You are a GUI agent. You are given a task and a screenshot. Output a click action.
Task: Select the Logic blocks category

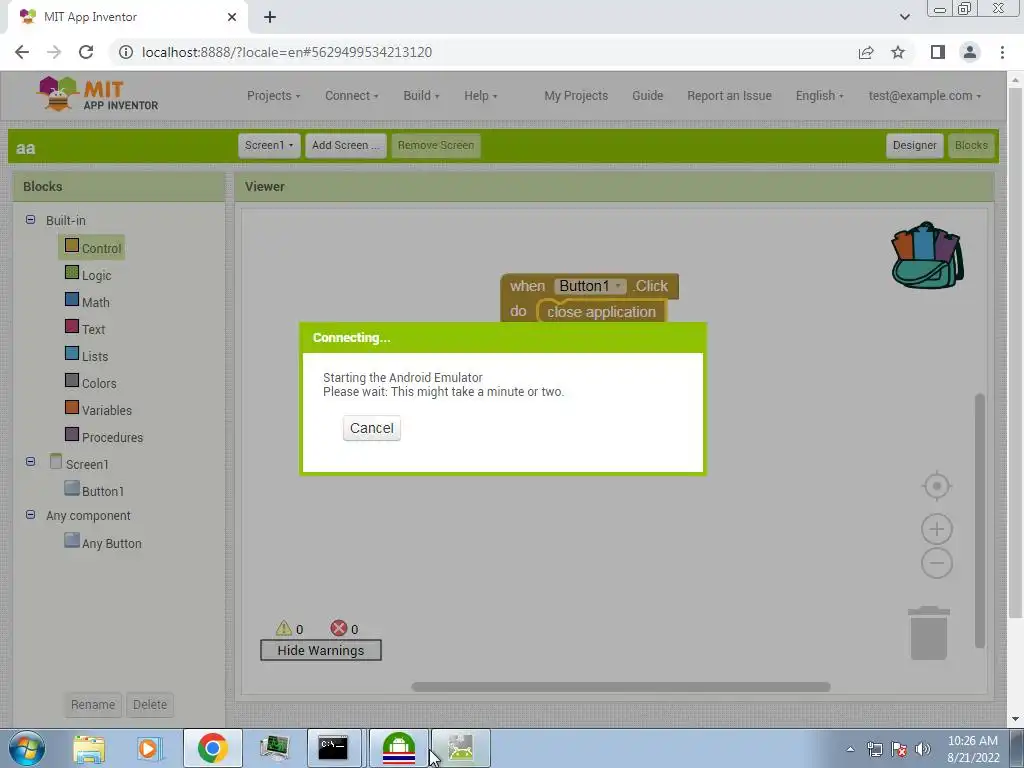[88, 275]
